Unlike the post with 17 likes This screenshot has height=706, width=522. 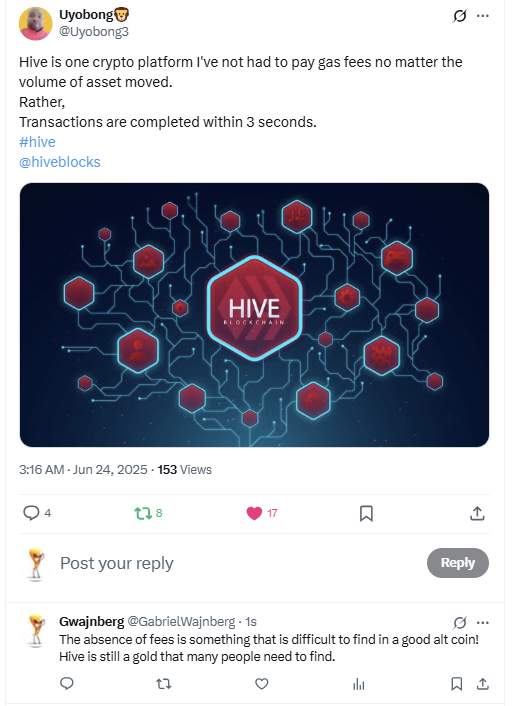262,513
